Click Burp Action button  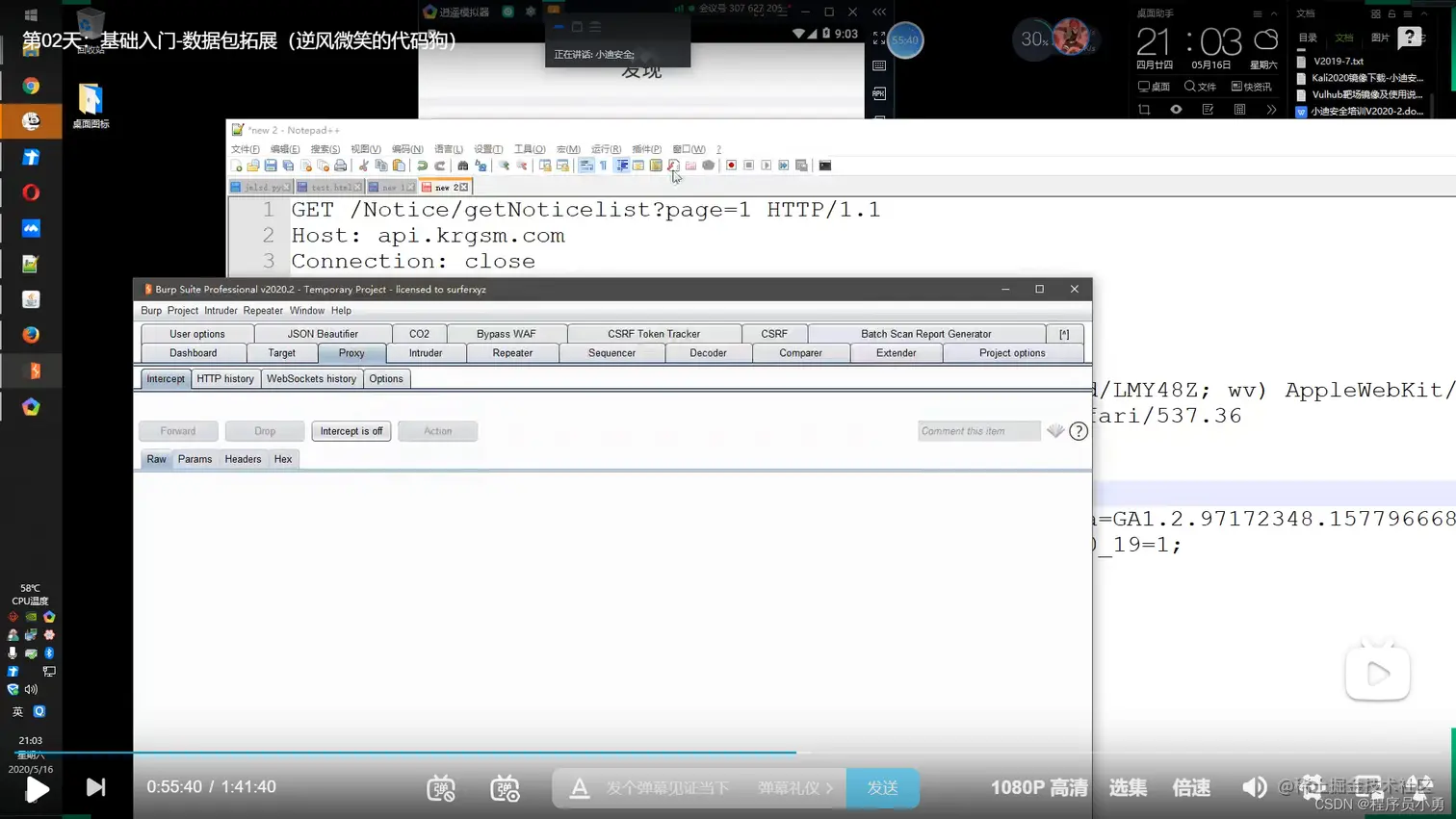click(x=438, y=431)
